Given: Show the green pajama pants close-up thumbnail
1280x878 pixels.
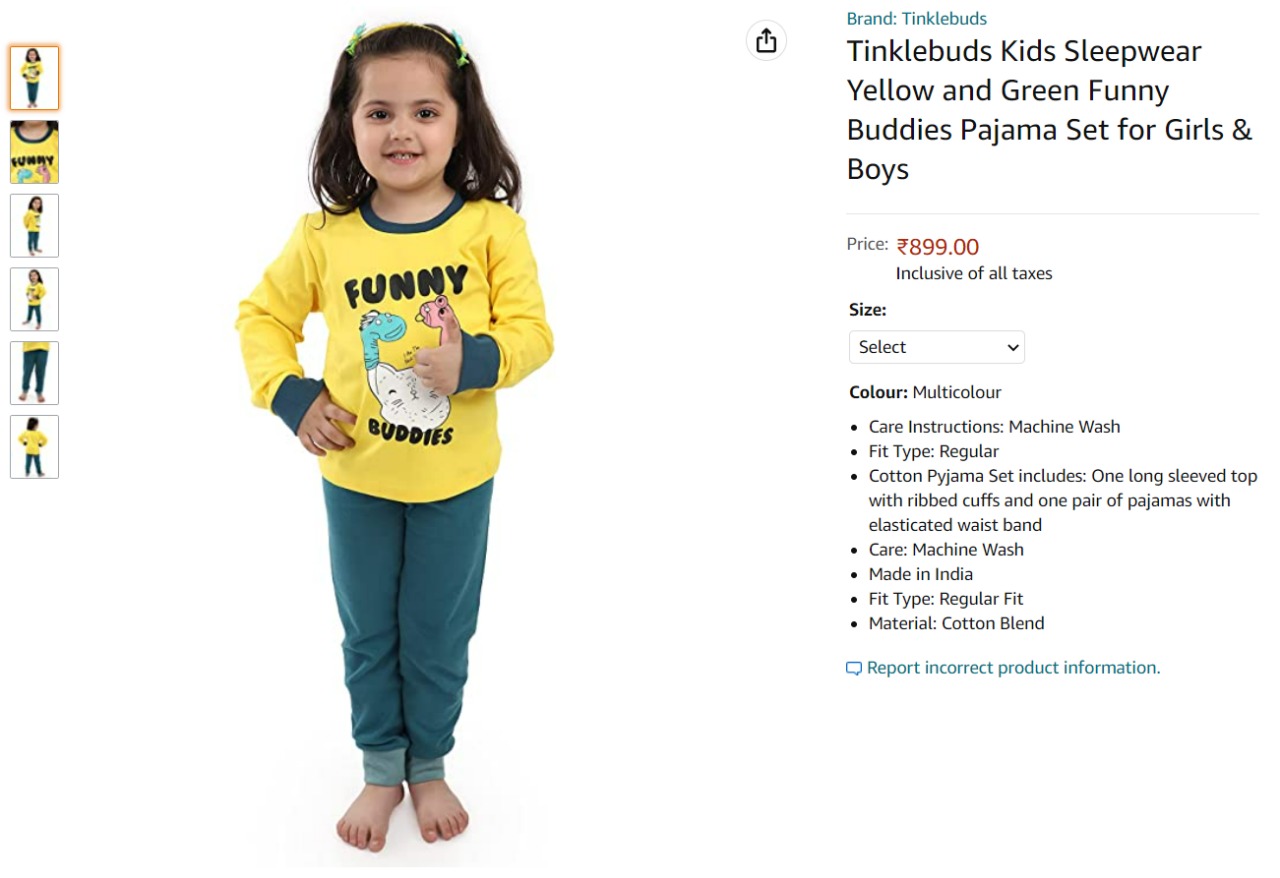Looking at the screenshot, I should tap(34, 373).
